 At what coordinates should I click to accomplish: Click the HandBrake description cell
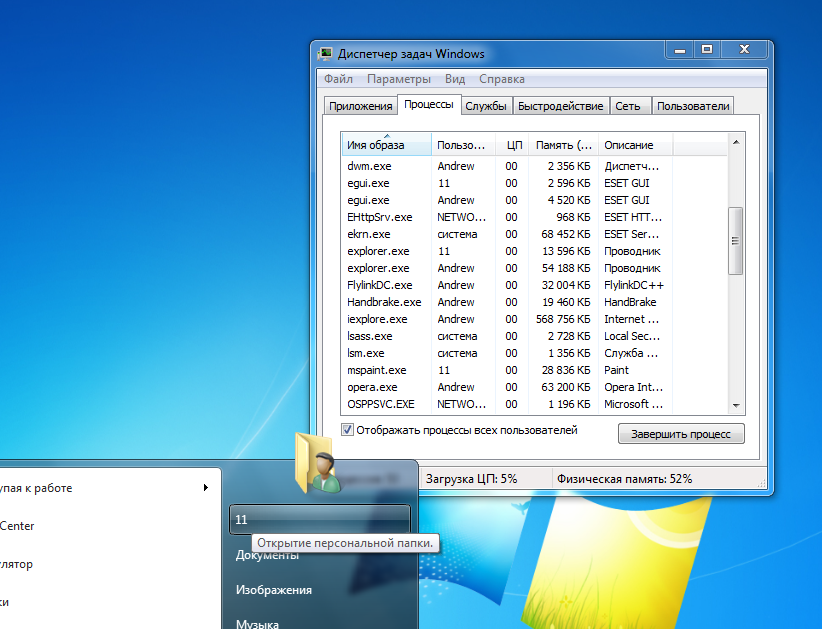coord(630,302)
